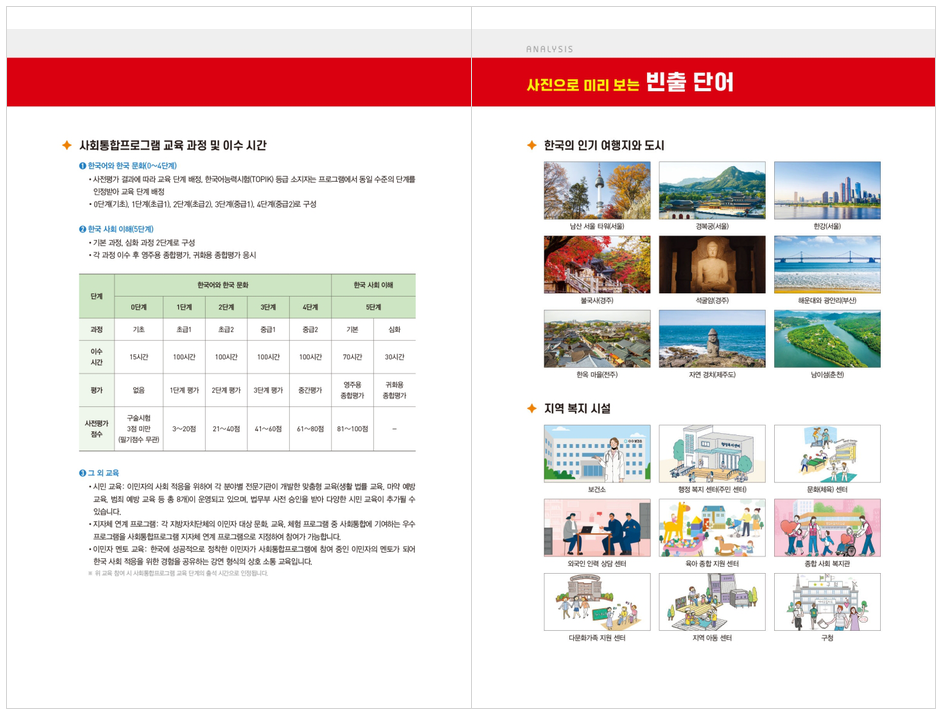The height and width of the screenshot is (715, 943).
Task: Select the 종합 사회 복지관 illustration
Action: tap(827, 527)
